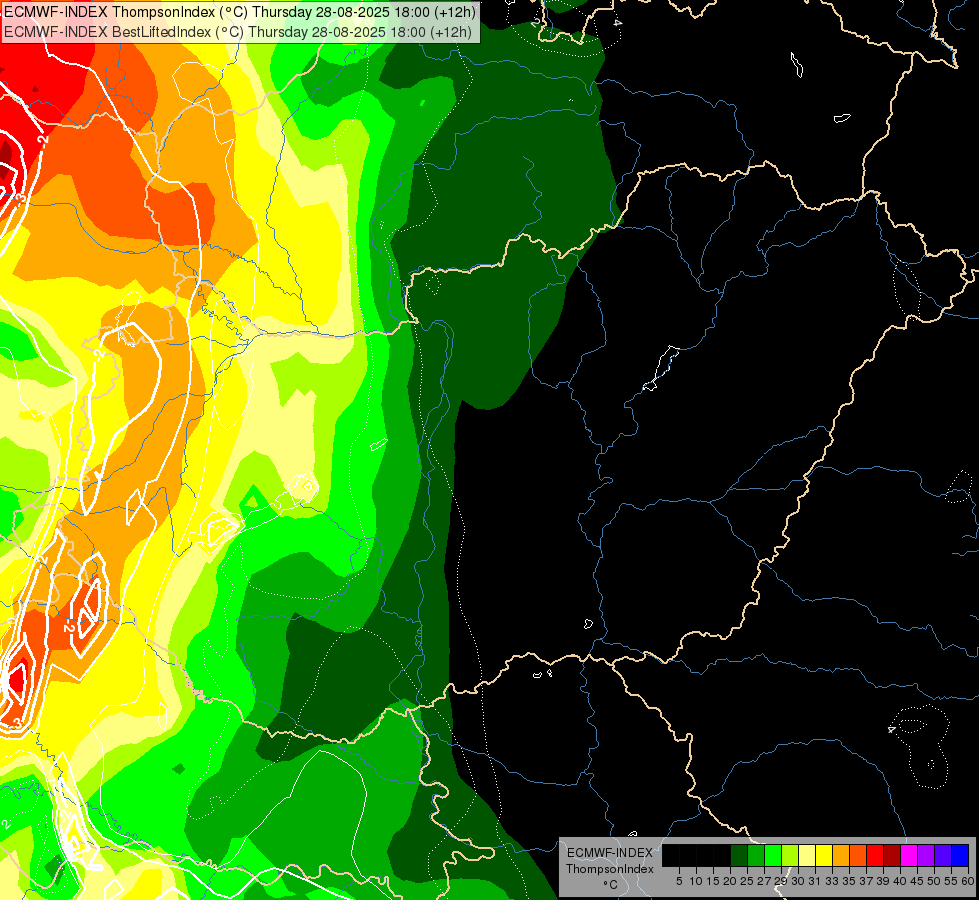This screenshot has width=979, height=900.
Task: Pick the bright green 27–29 legend swatch
Action: (772, 855)
